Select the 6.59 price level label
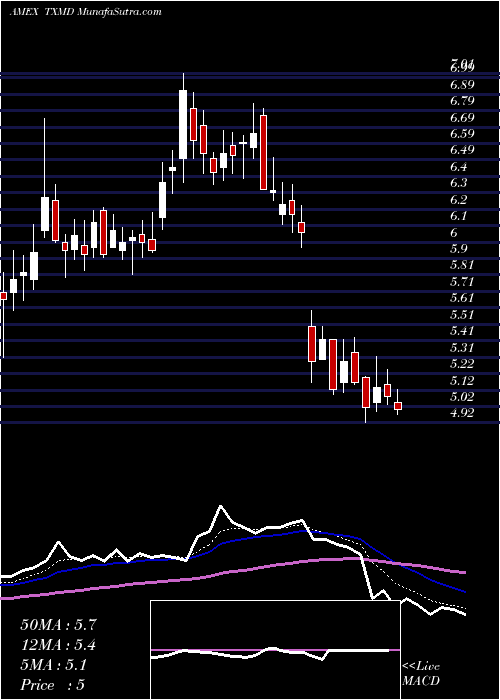This screenshot has height=700, width=500. (462, 133)
